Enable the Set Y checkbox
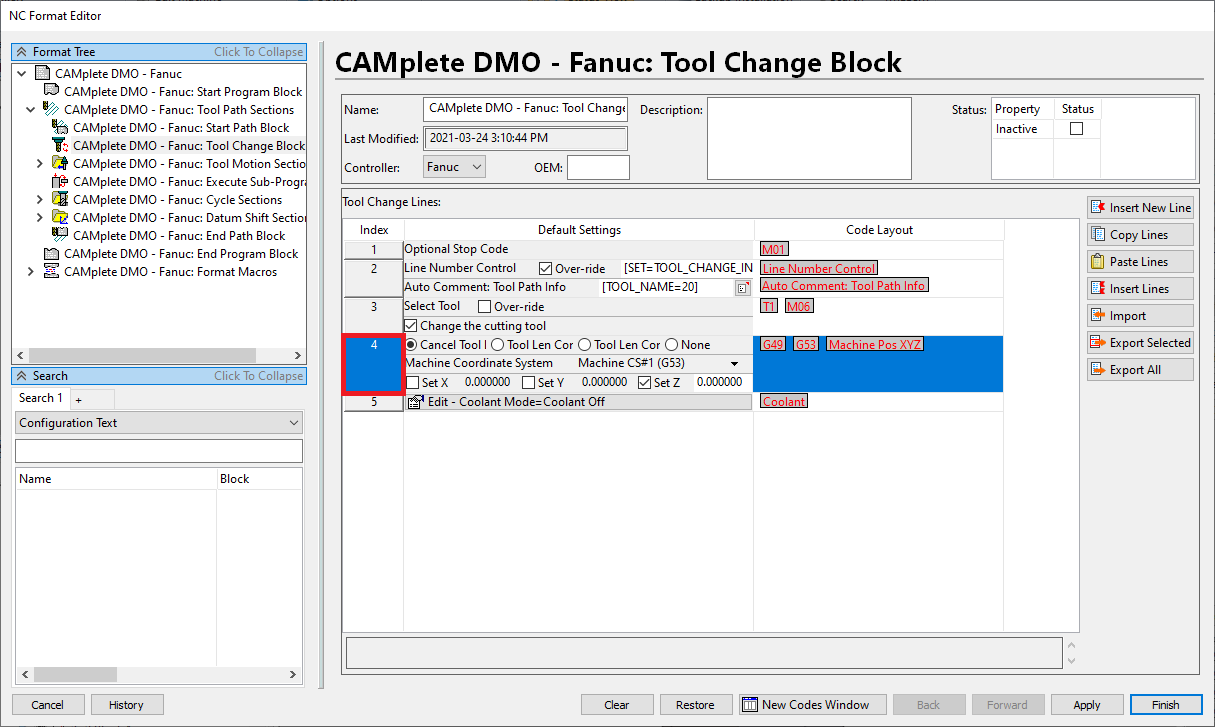The image size is (1215, 727). pyautogui.click(x=529, y=382)
